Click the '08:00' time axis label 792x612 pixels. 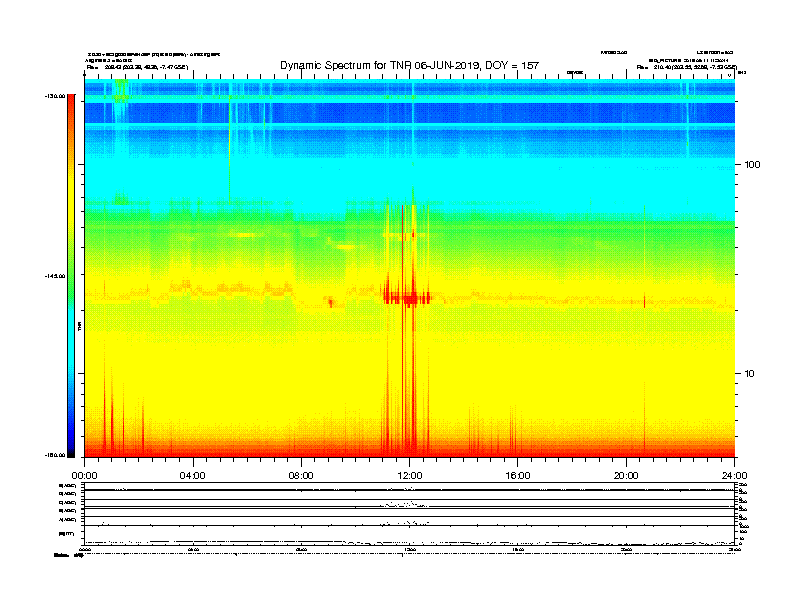pyautogui.click(x=301, y=476)
